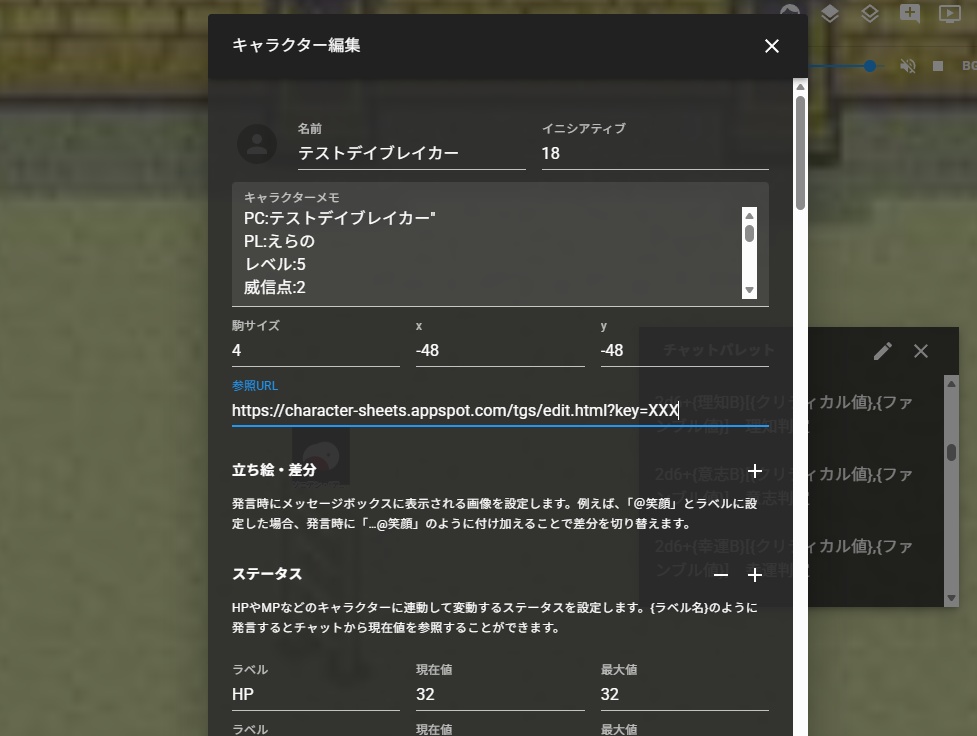Open the add-chat-message icon
This screenshot has height=736, width=977.
[x=911, y=15]
